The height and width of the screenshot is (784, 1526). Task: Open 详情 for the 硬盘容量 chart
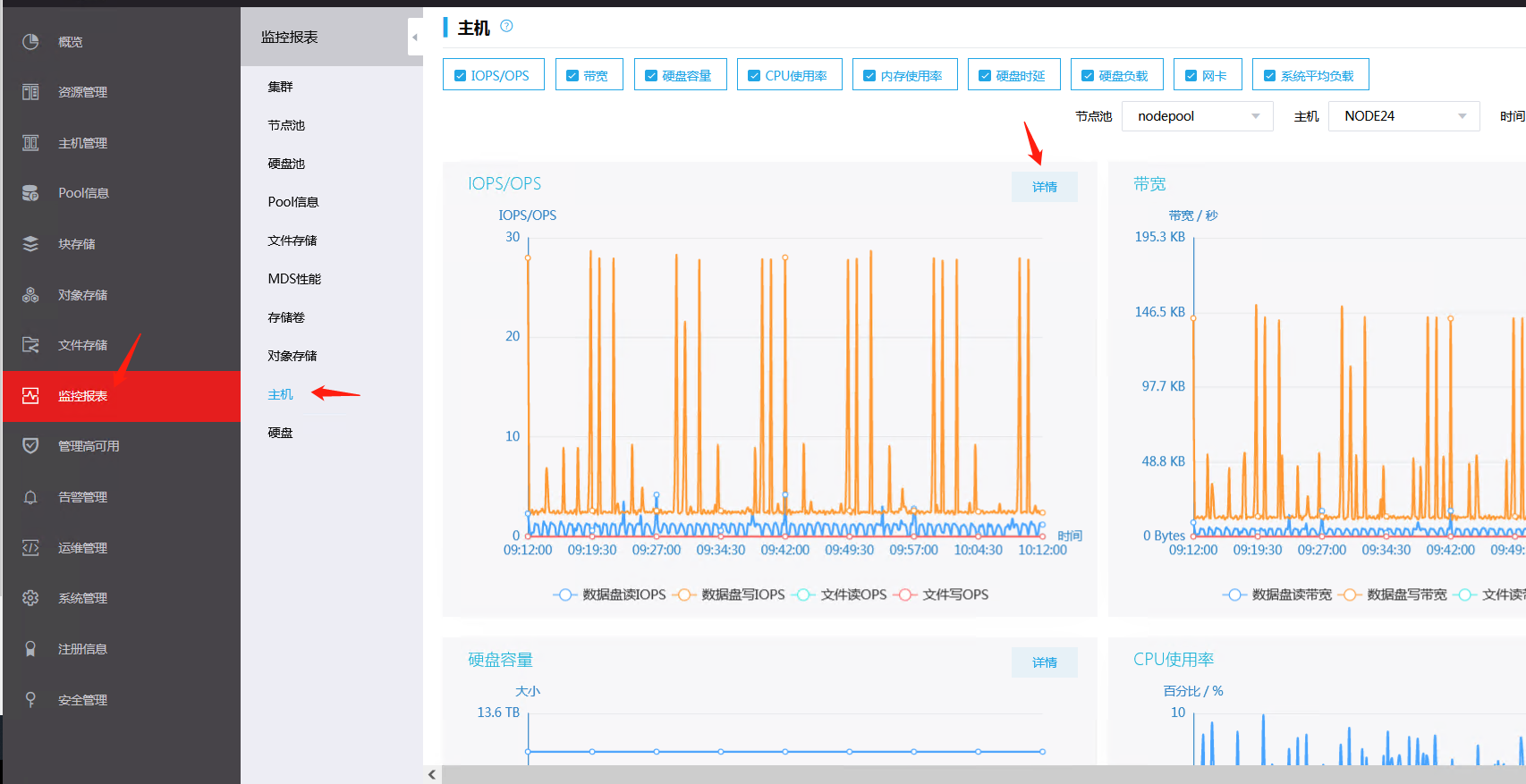1045,662
